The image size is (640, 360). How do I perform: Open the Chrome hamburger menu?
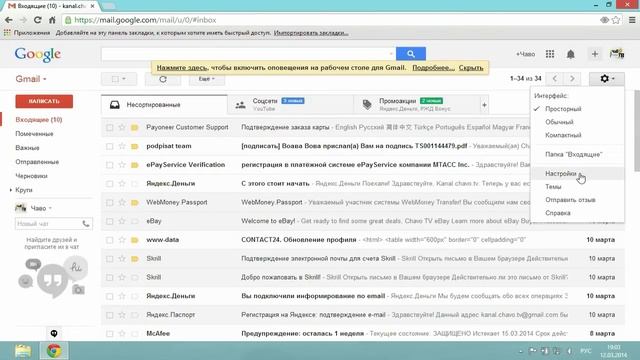(632, 20)
